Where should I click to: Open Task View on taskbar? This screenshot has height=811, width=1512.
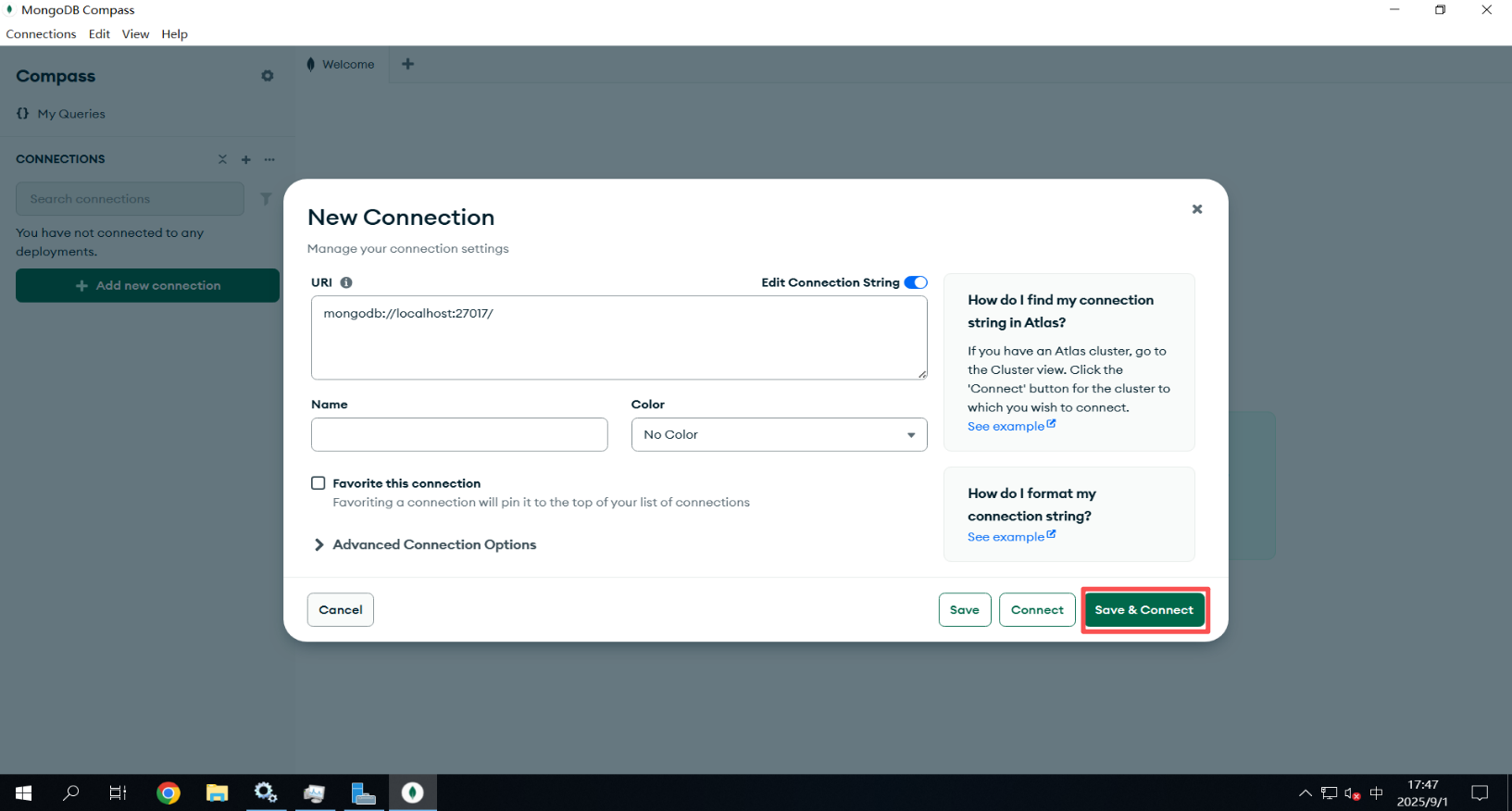[118, 792]
